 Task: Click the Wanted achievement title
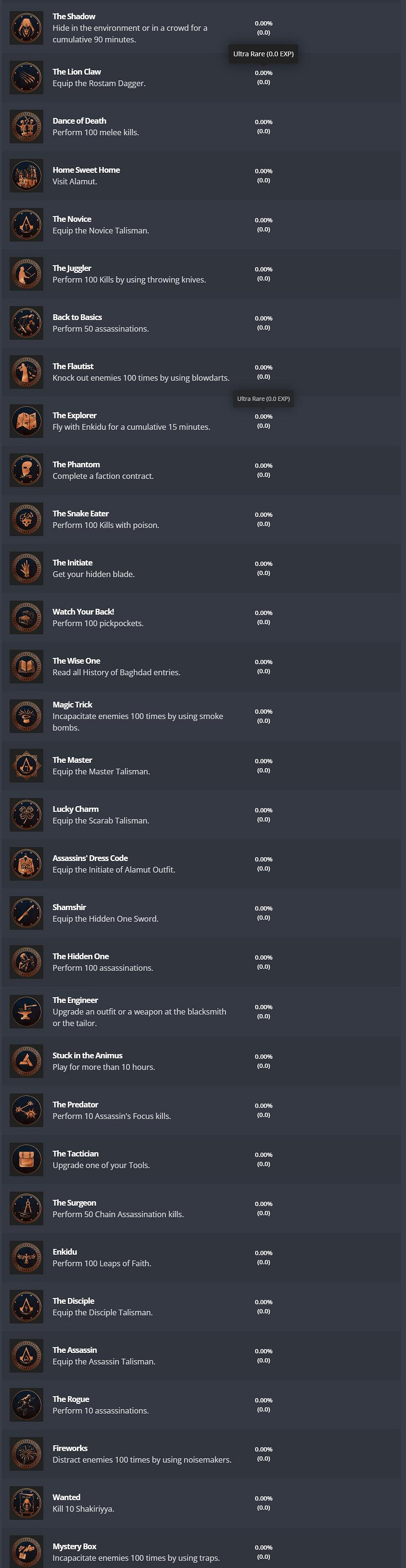[x=66, y=1497]
